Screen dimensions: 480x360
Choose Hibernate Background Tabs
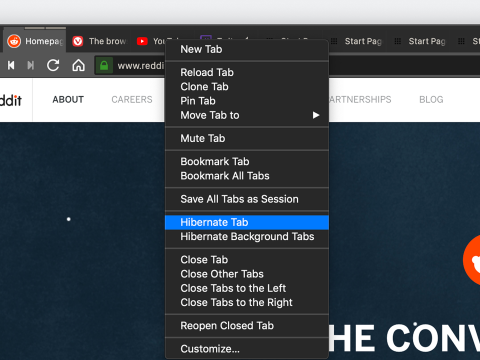[247, 237]
